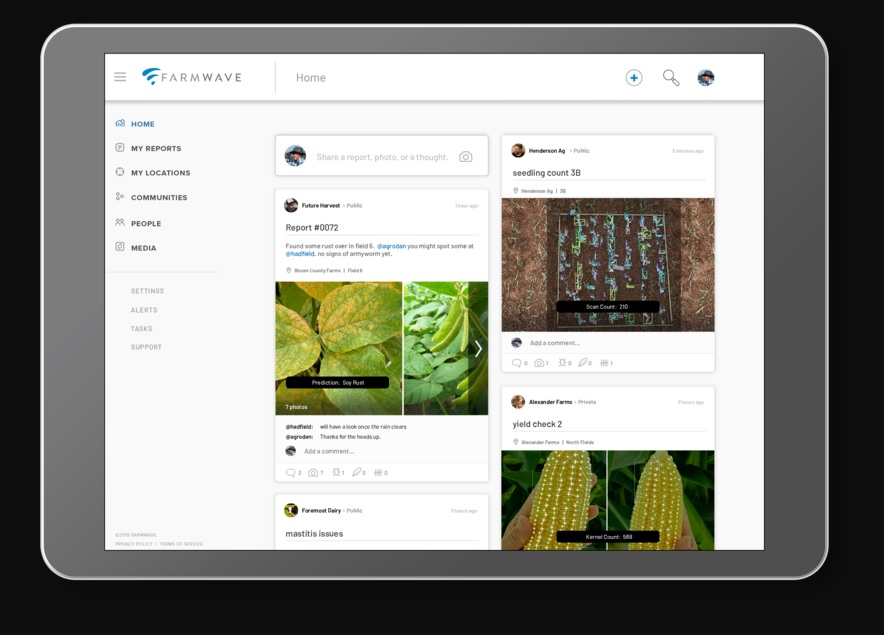Open the Media section in sidebar
This screenshot has width=884, height=635.
tap(143, 248)
